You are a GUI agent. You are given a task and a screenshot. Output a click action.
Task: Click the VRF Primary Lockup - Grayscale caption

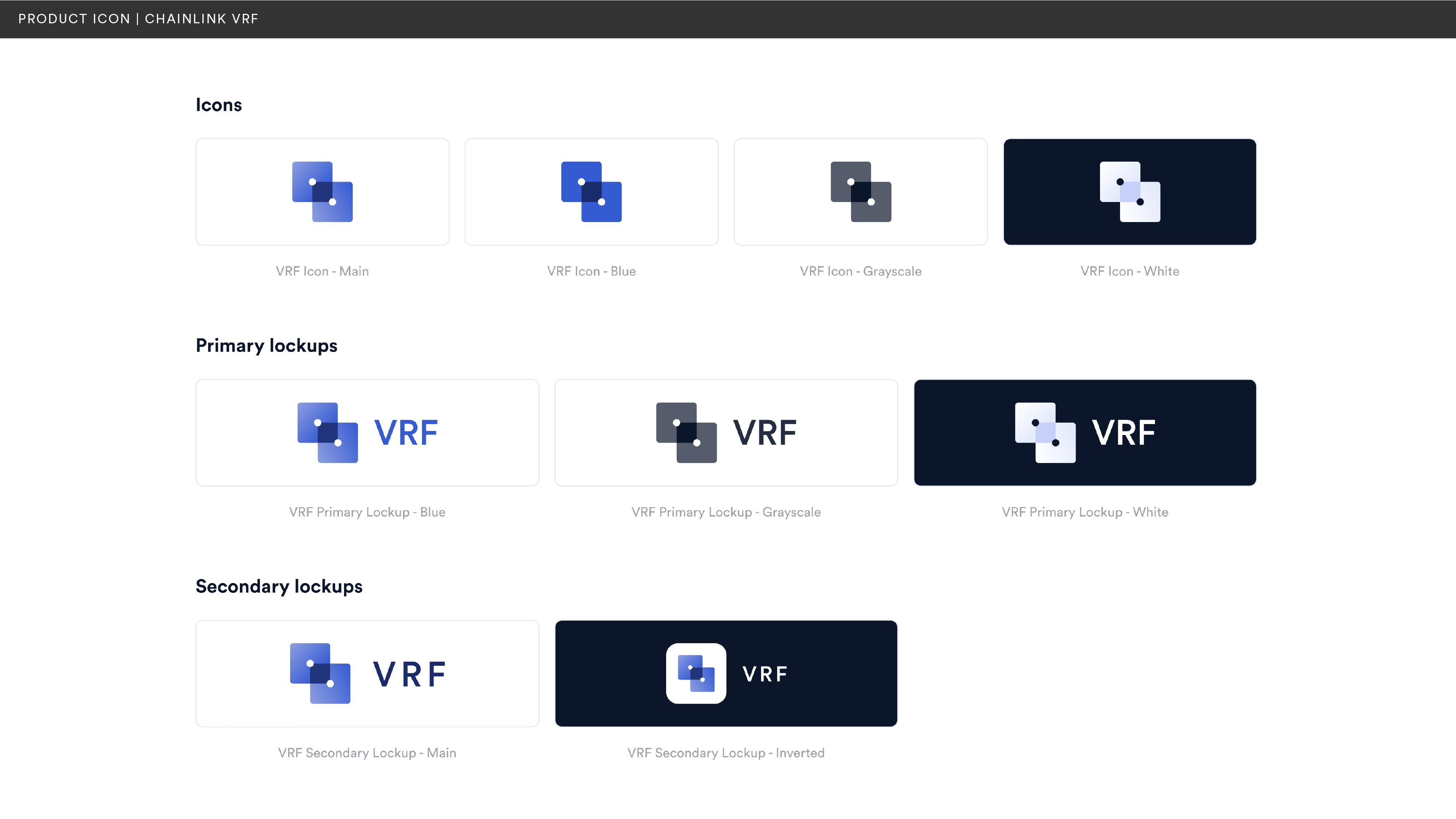pos(726,512)
